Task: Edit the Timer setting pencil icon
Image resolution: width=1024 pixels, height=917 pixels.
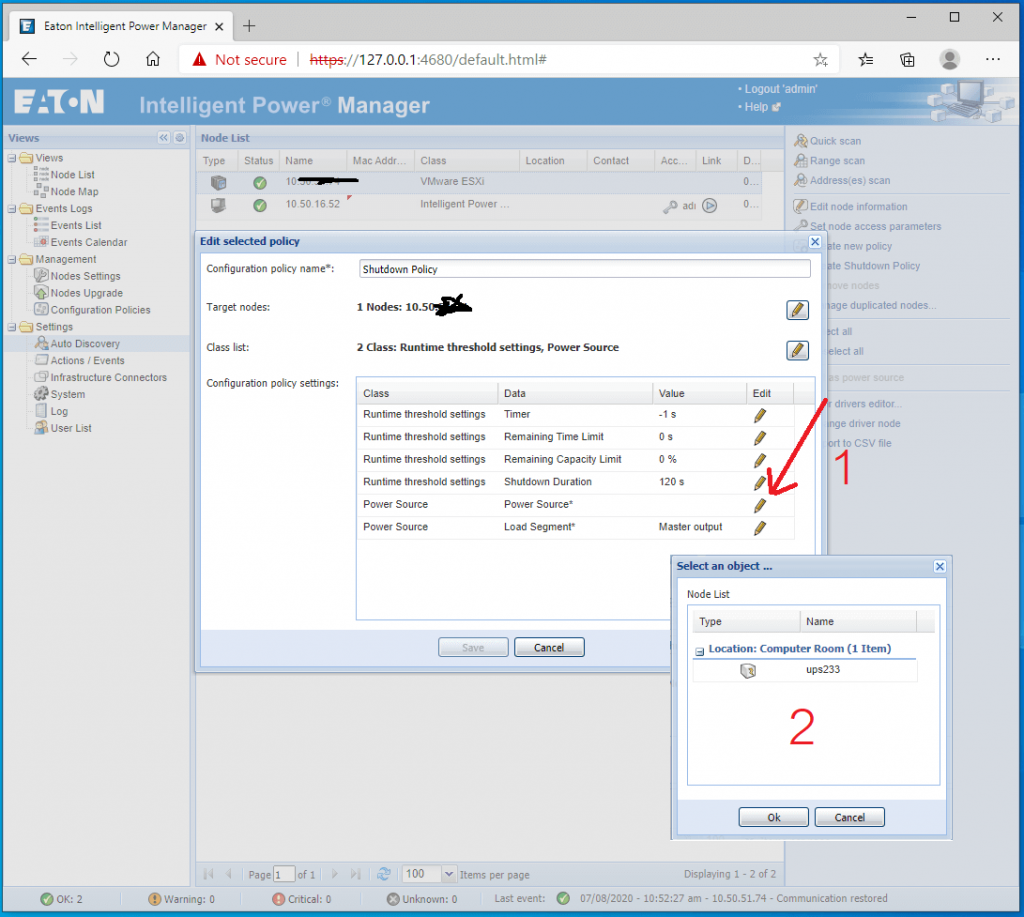Action: click(x=760, y=415)
